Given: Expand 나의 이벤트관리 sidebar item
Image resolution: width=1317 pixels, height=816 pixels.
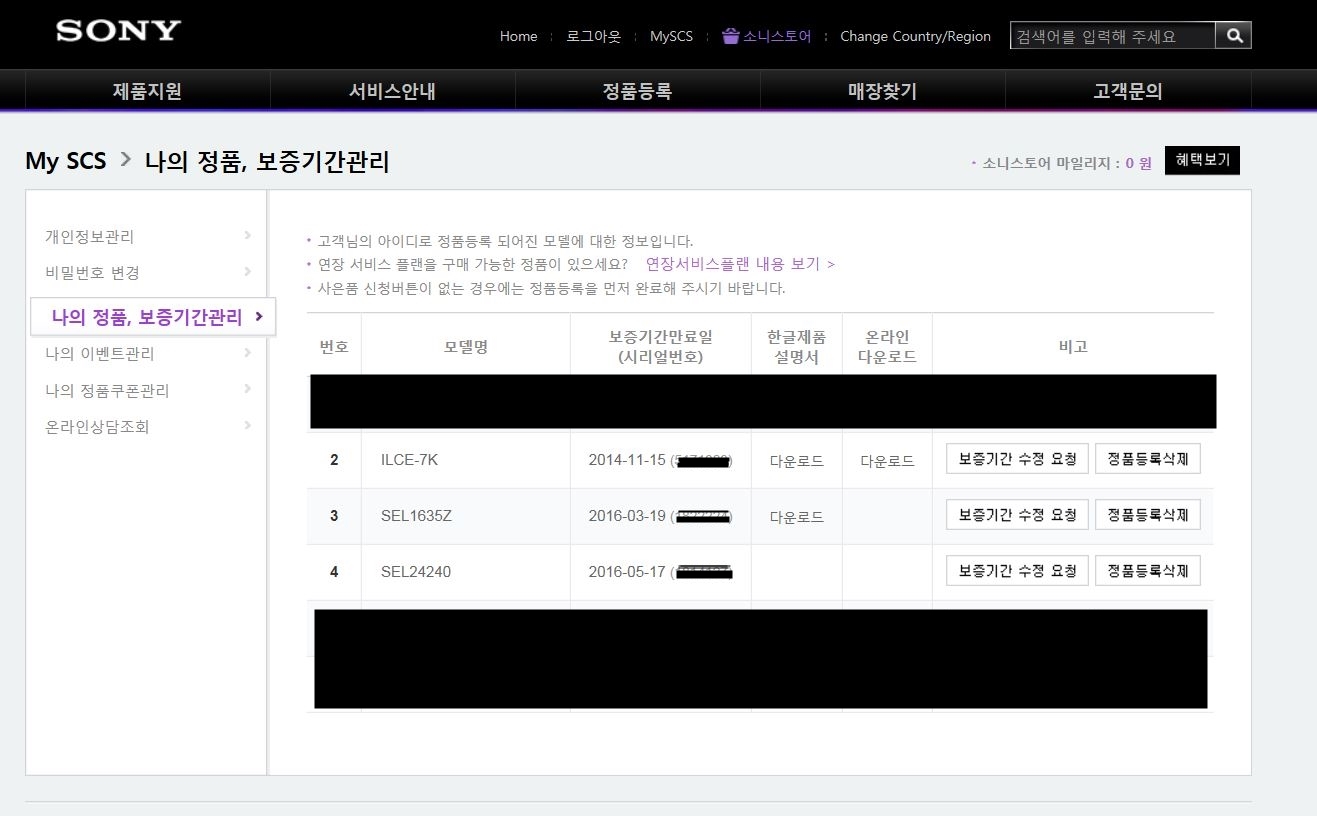Looking at the screenshot, I should tap(100, 354).
